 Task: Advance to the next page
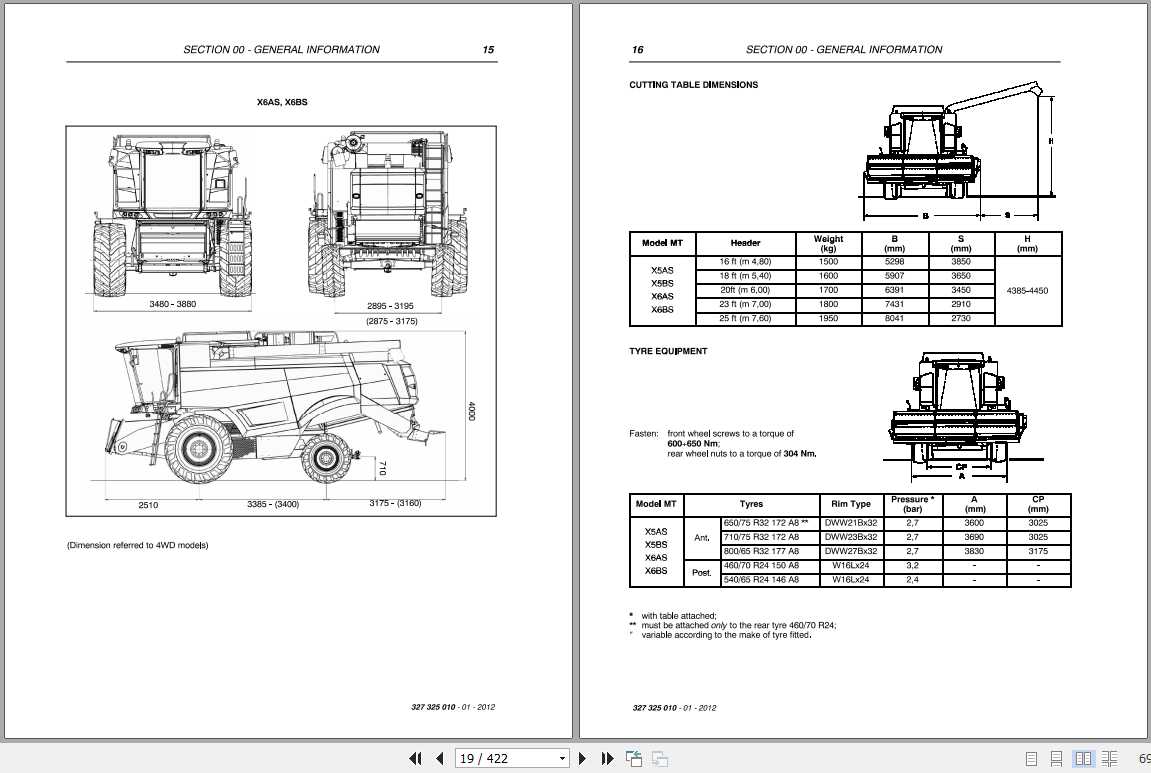pyautogui.click(x=583, y=758)
